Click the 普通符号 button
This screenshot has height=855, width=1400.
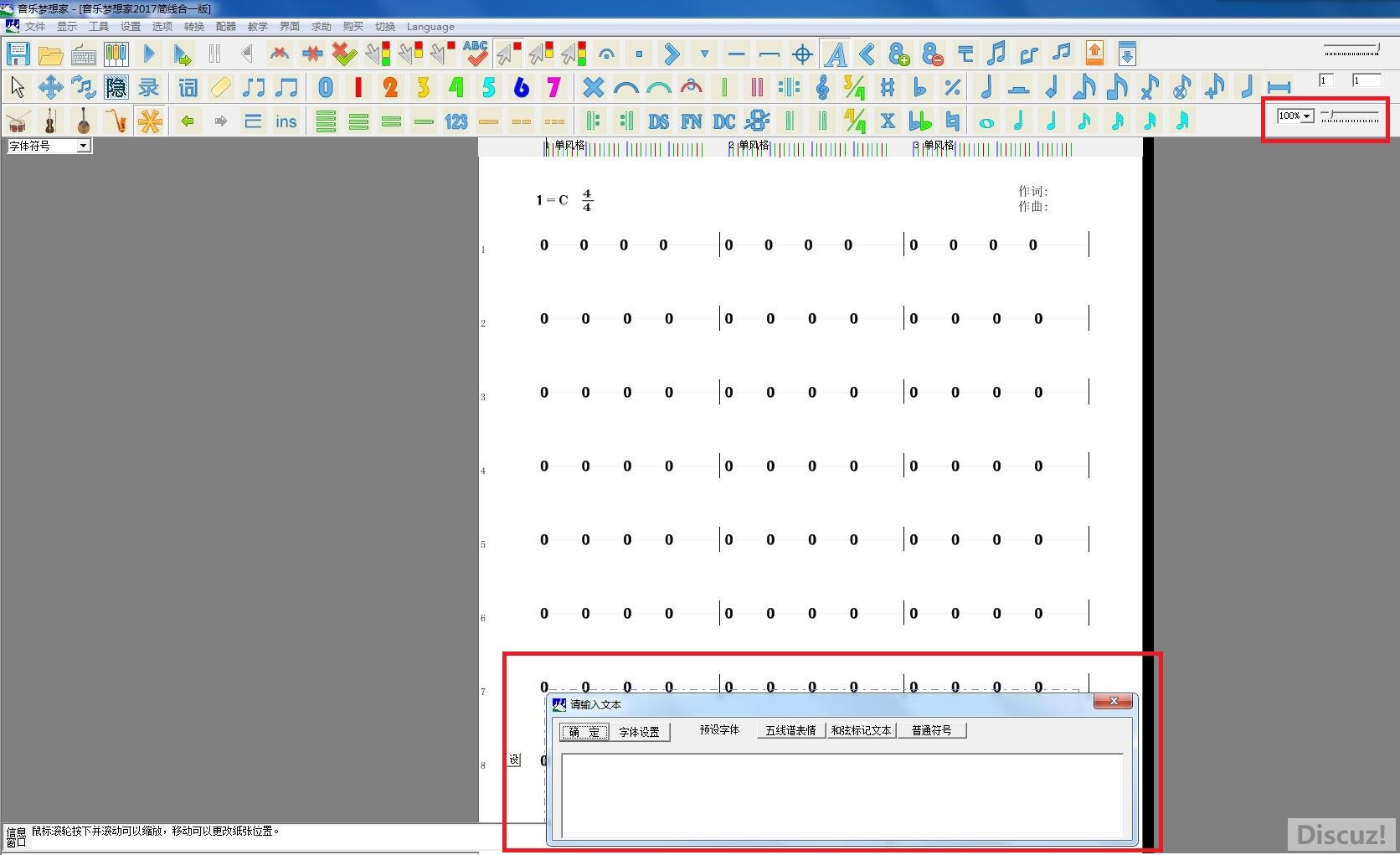pyautogui.click(x=932, y=730)
